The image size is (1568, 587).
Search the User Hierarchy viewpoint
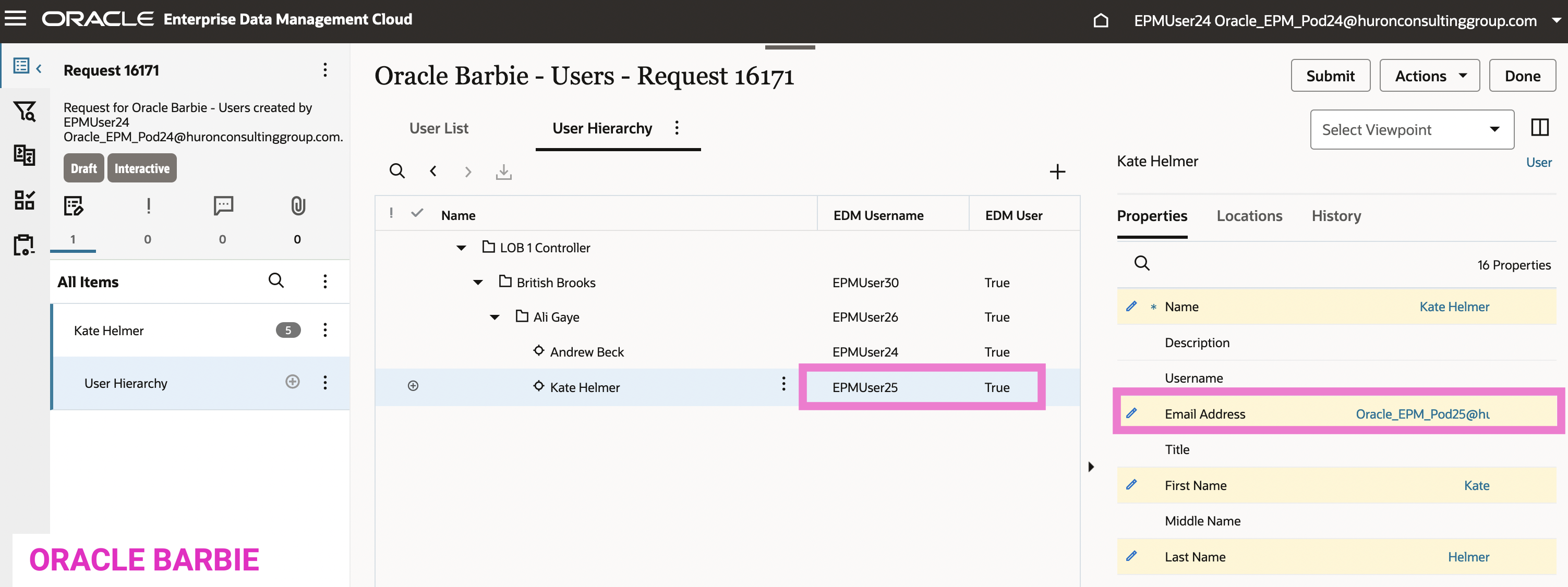click(397, 172)
